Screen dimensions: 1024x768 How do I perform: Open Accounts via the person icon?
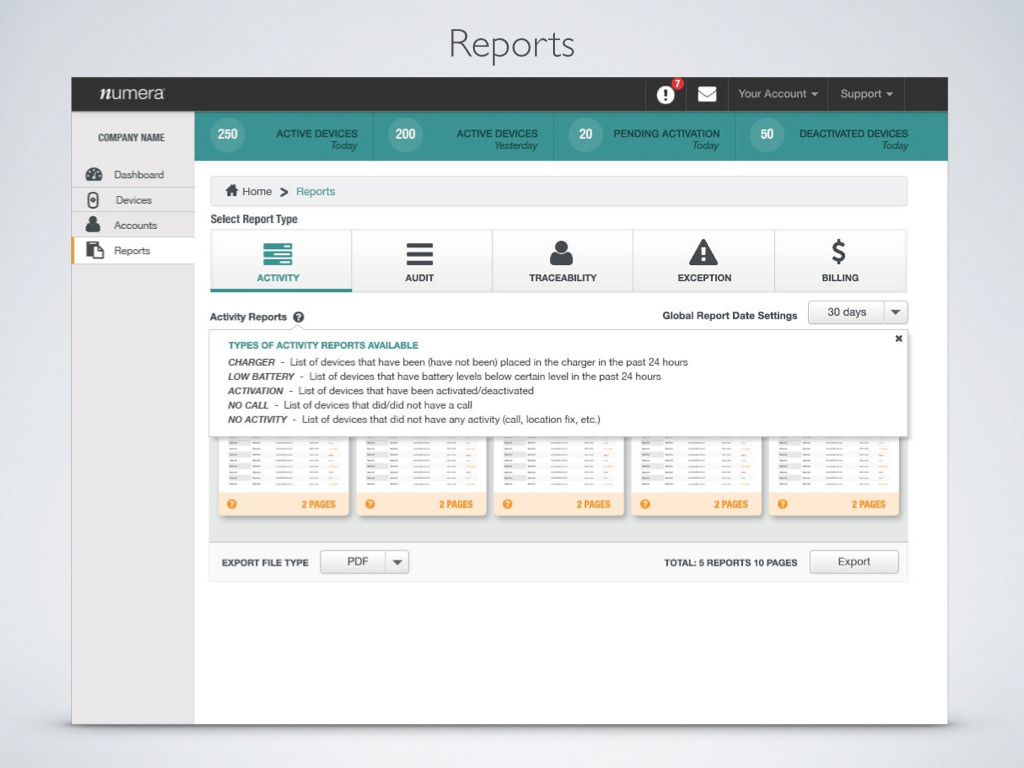[93, 225]
